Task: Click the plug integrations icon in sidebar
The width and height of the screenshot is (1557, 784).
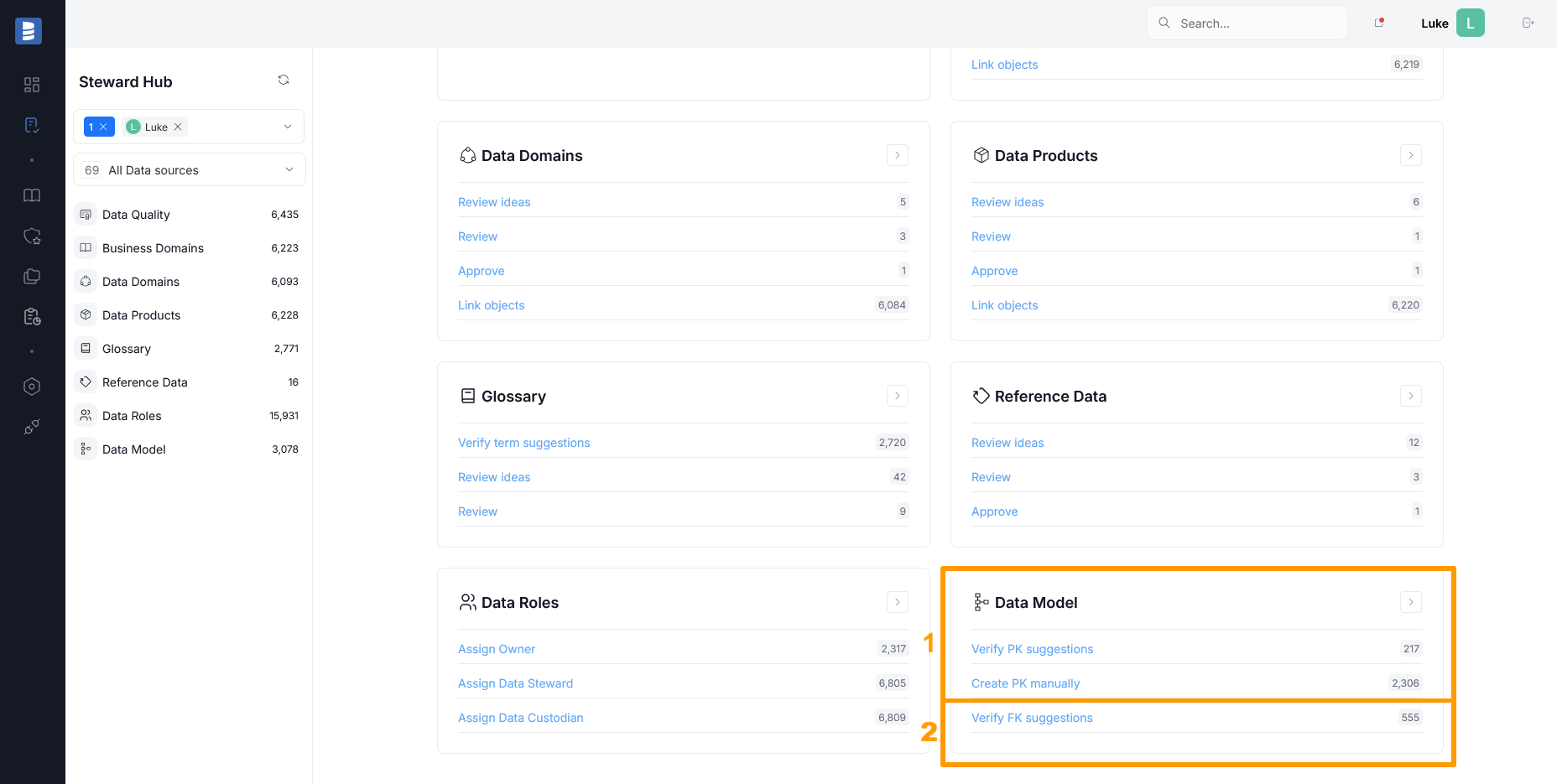Action: click(32, 428)
